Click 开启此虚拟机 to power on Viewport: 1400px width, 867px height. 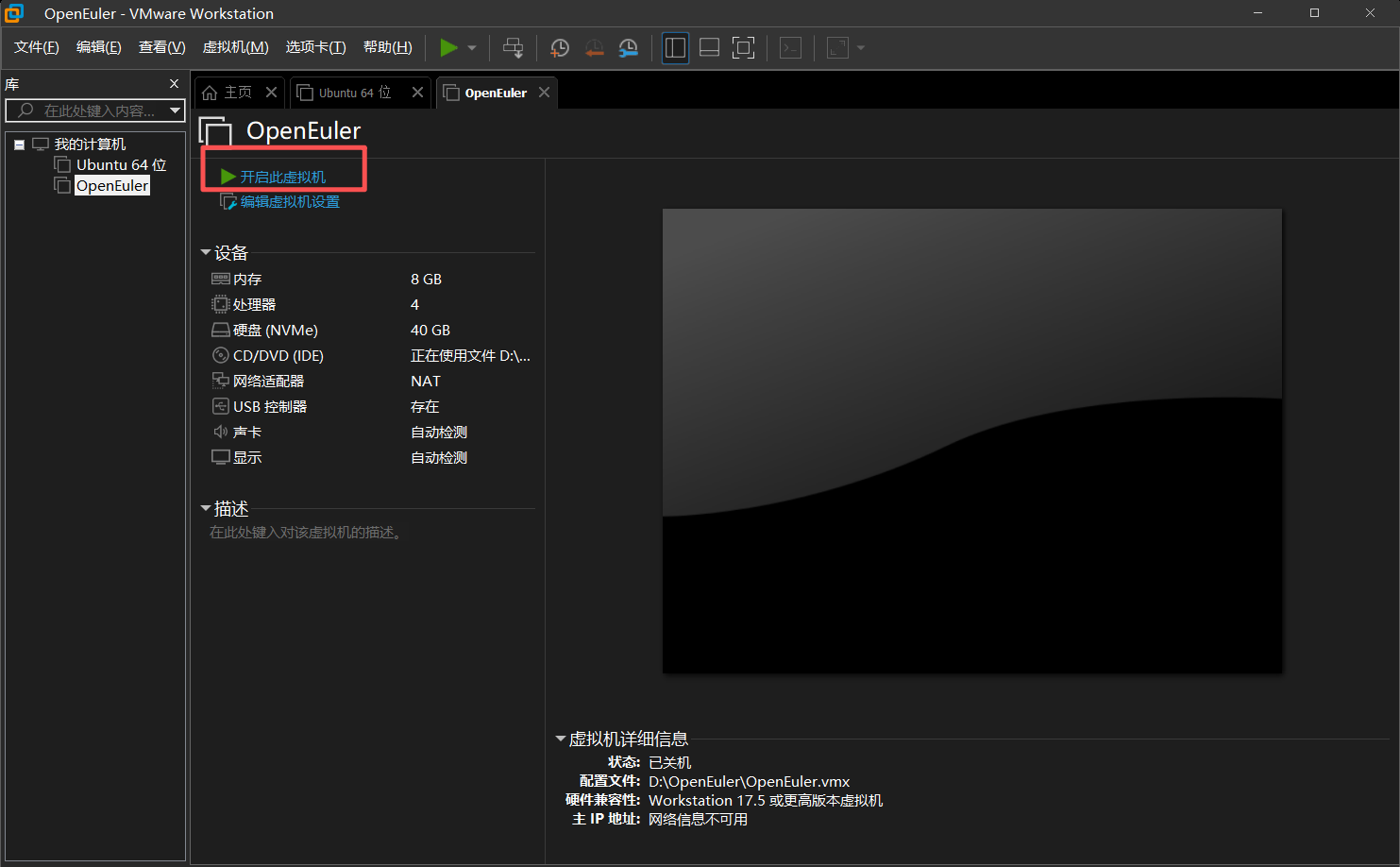[283, 178]
